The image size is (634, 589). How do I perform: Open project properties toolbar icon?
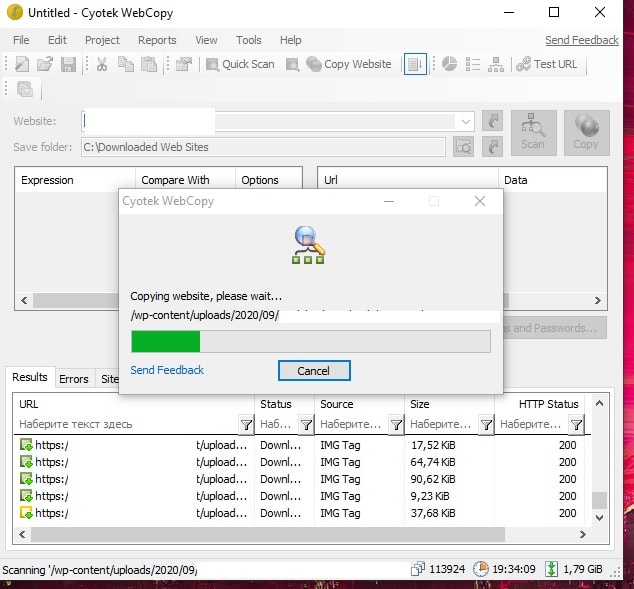coord(184,64)
